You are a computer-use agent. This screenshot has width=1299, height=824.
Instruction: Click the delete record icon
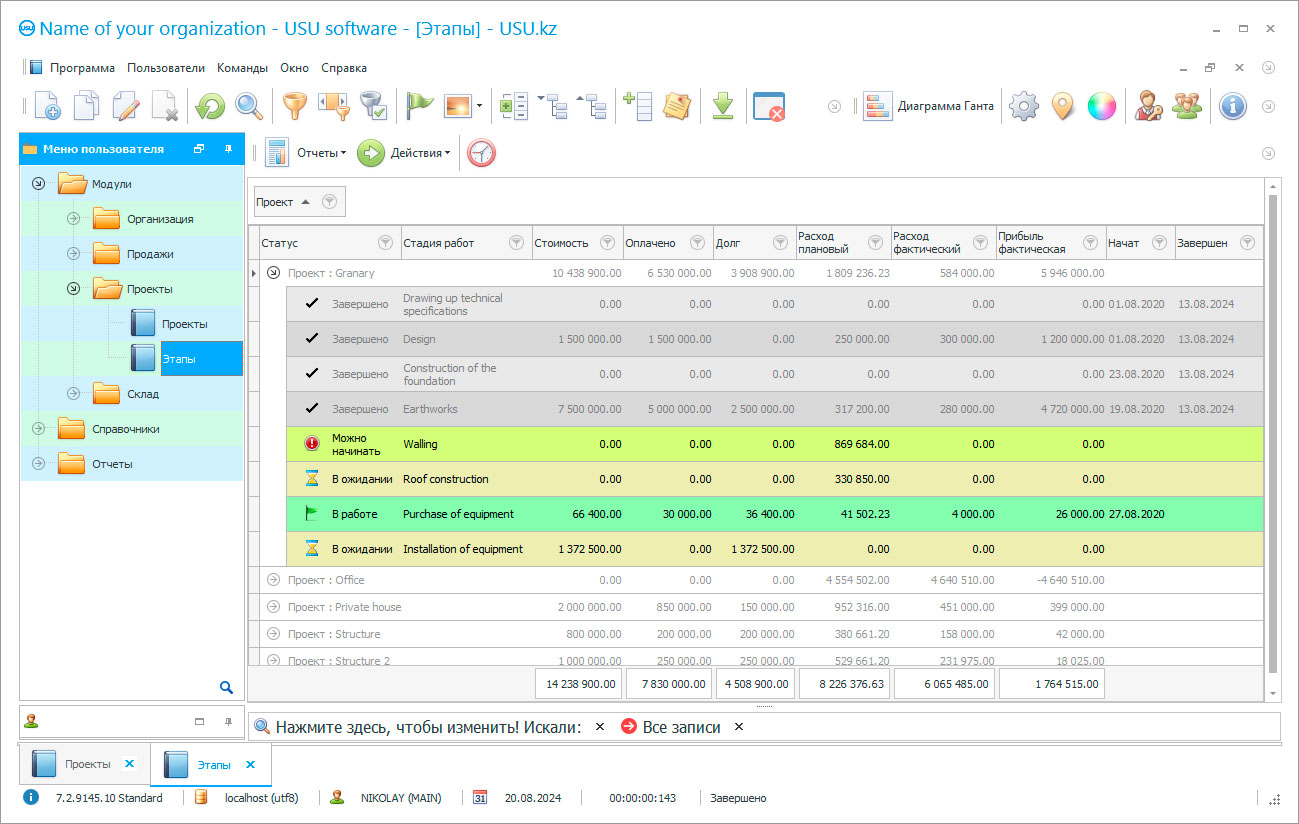click(x=165, y=106)
